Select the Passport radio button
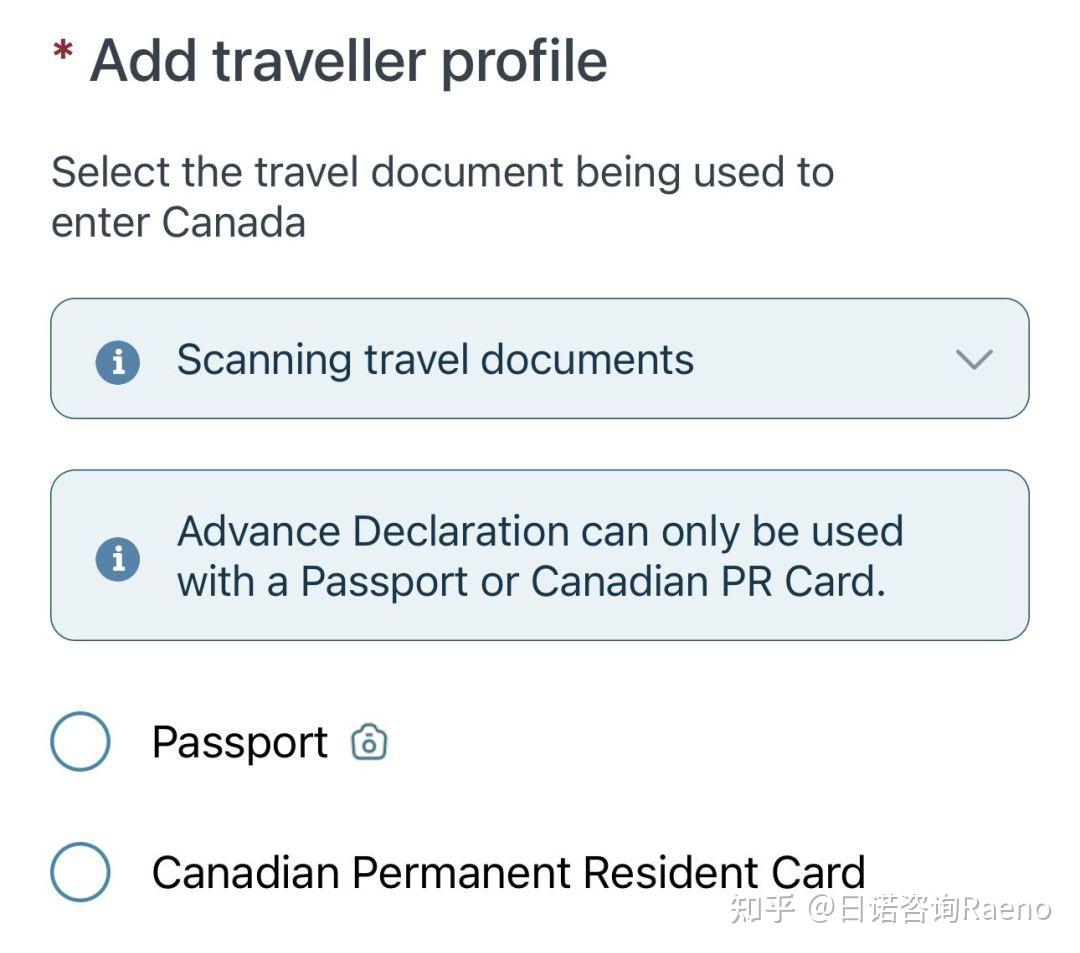The width and height of the screenshot is (1080, 953). click(80, 741)
